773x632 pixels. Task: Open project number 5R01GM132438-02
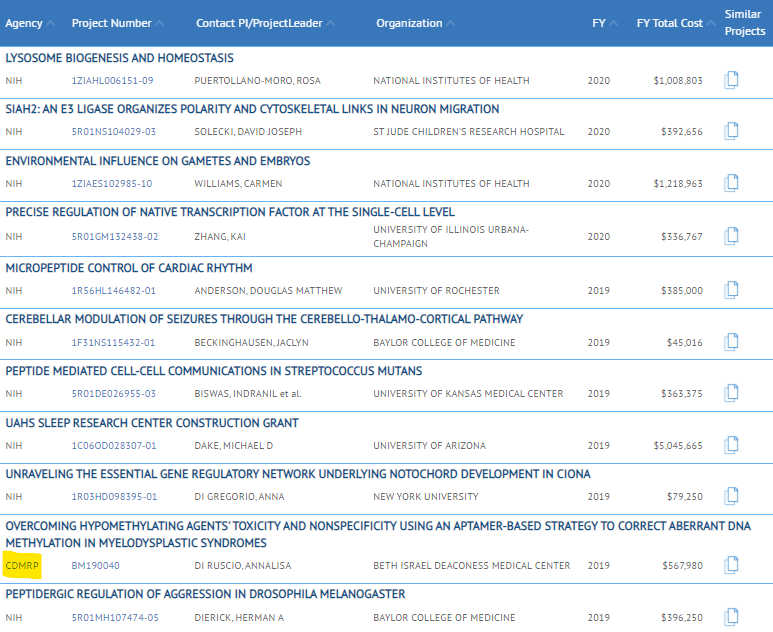point(115,237)
